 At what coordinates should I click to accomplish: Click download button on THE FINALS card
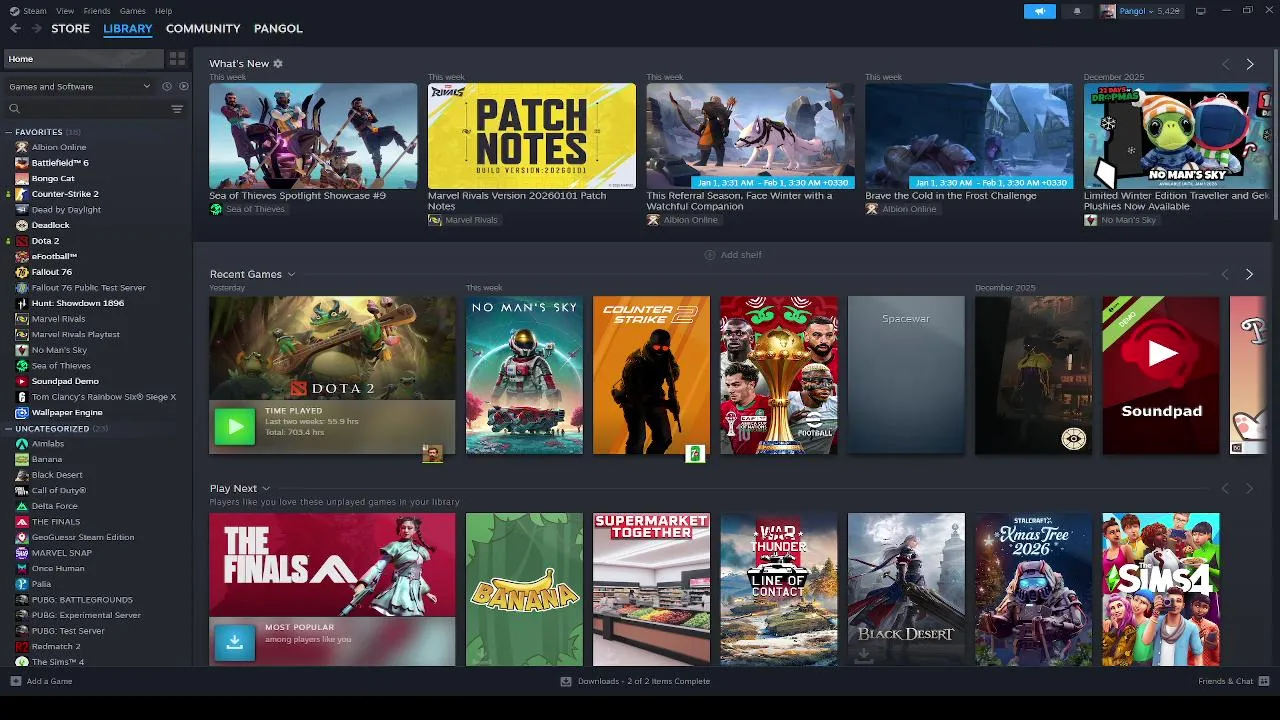click(234, 643)
